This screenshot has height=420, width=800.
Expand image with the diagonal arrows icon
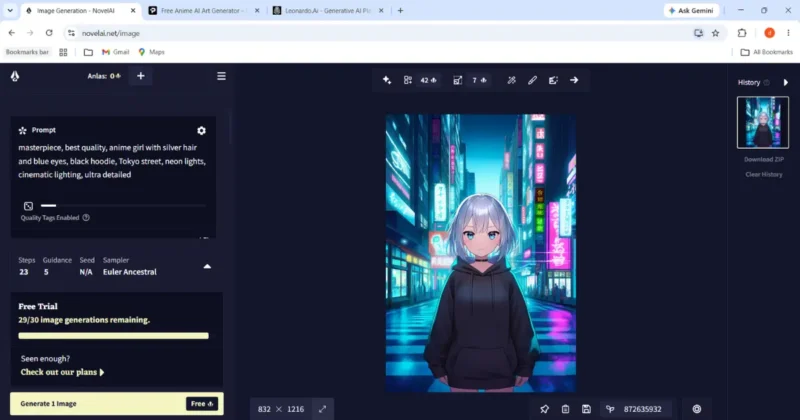322,409
